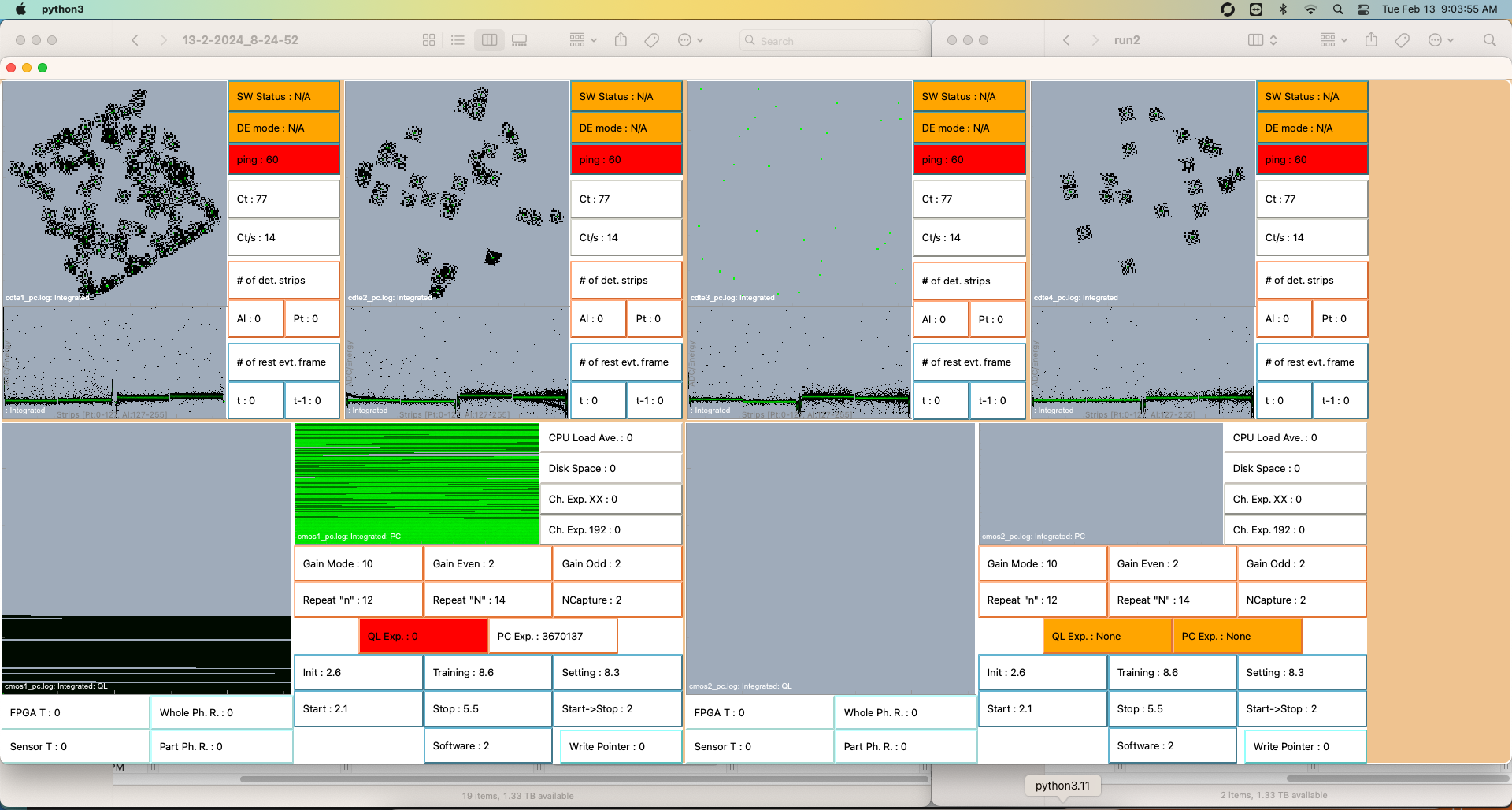This screenshot has width=1512, height=810.
Task: Click the tag icon in 13-2-2024_8-24-52 window
Action: pos(651,40)
